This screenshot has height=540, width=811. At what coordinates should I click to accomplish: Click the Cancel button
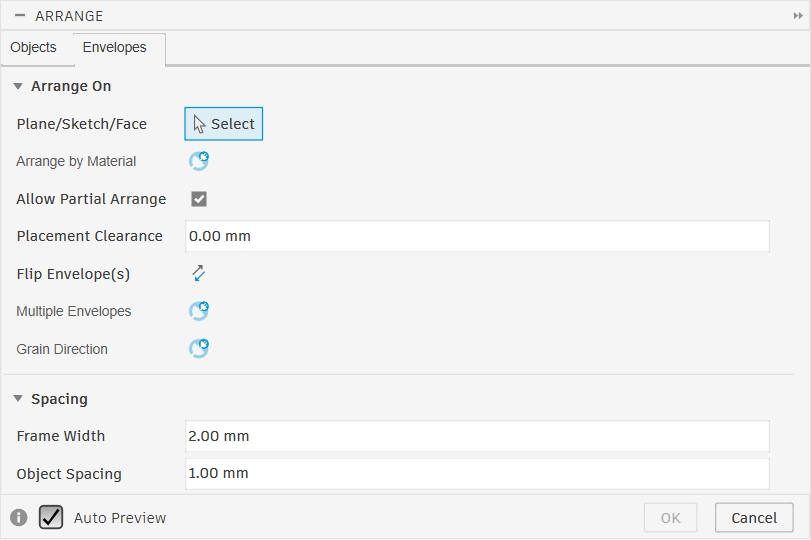click(x=754, y=517)
